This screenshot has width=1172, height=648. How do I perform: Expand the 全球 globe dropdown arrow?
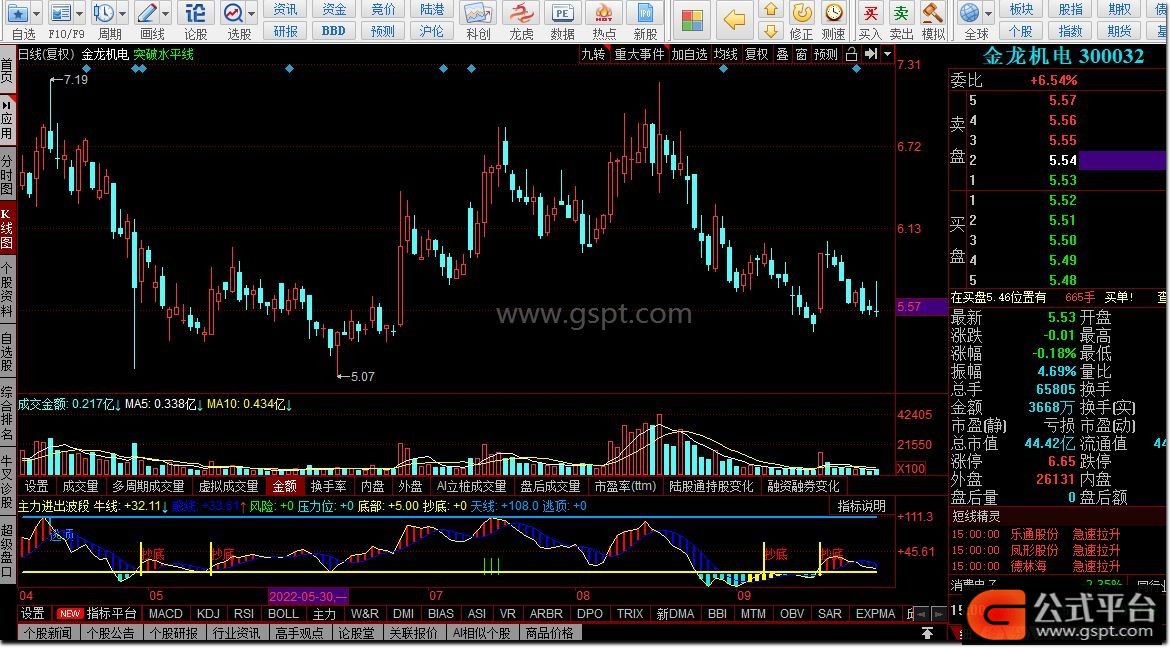(x=988, y=13)
